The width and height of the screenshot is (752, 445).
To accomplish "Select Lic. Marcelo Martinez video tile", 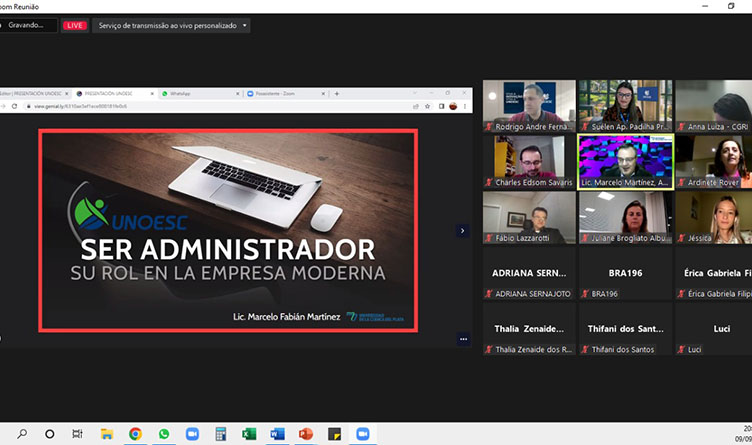I will click(x=624, y=161).
